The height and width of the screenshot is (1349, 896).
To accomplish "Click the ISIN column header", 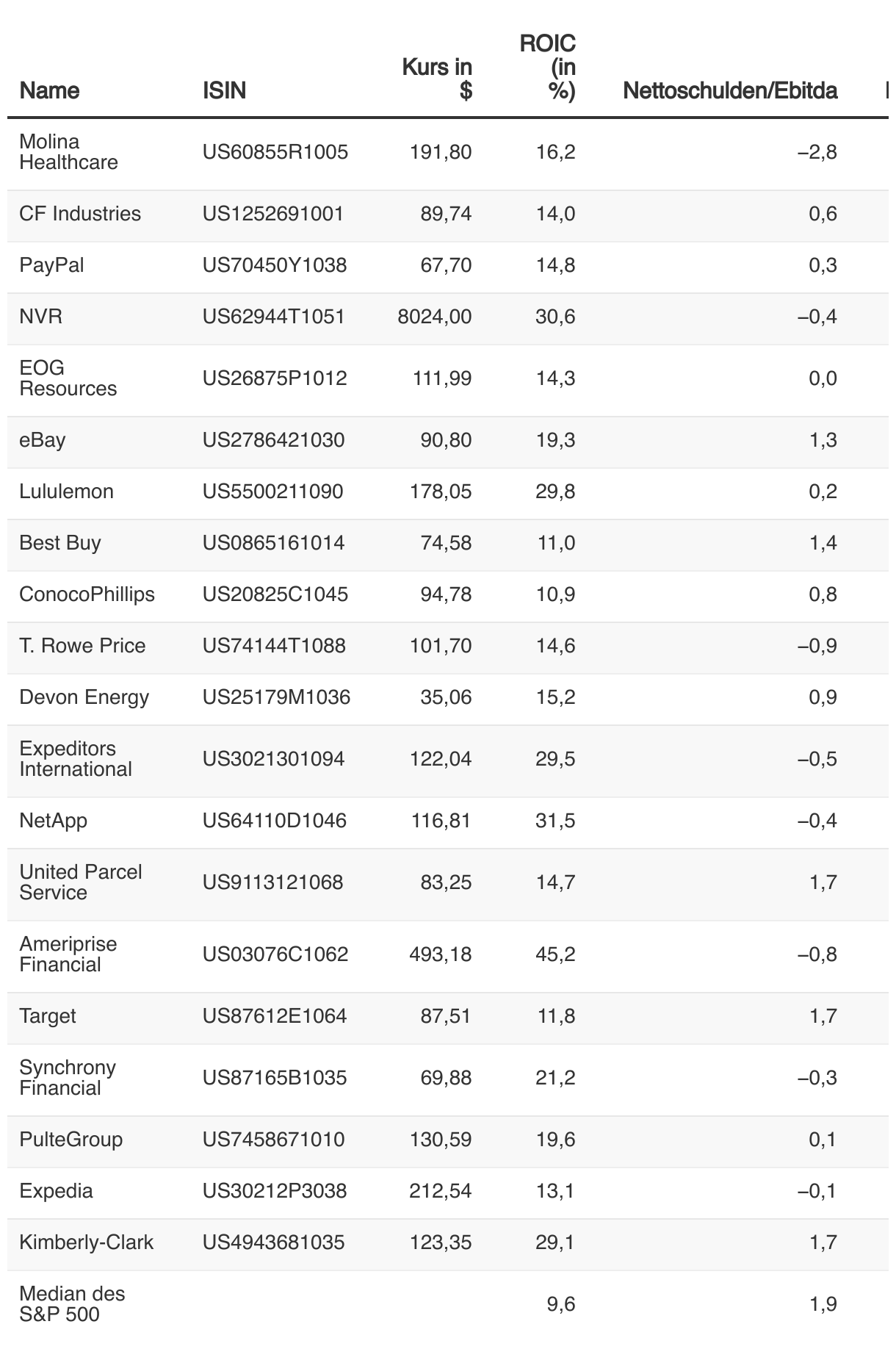I will [224, 90].
